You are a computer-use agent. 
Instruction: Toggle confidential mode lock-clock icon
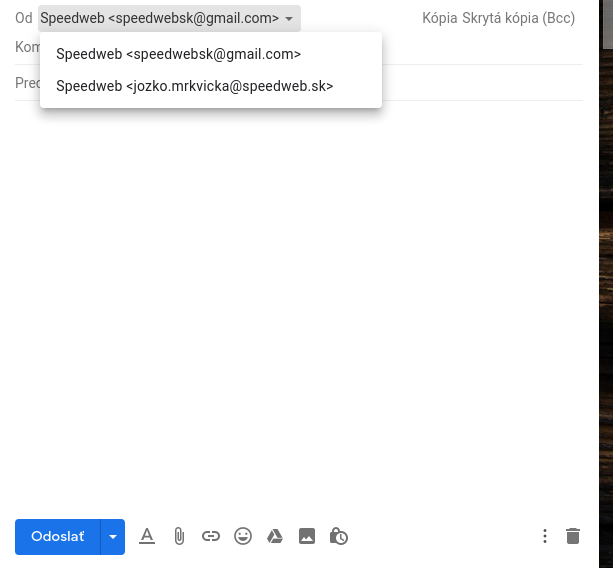339,536
